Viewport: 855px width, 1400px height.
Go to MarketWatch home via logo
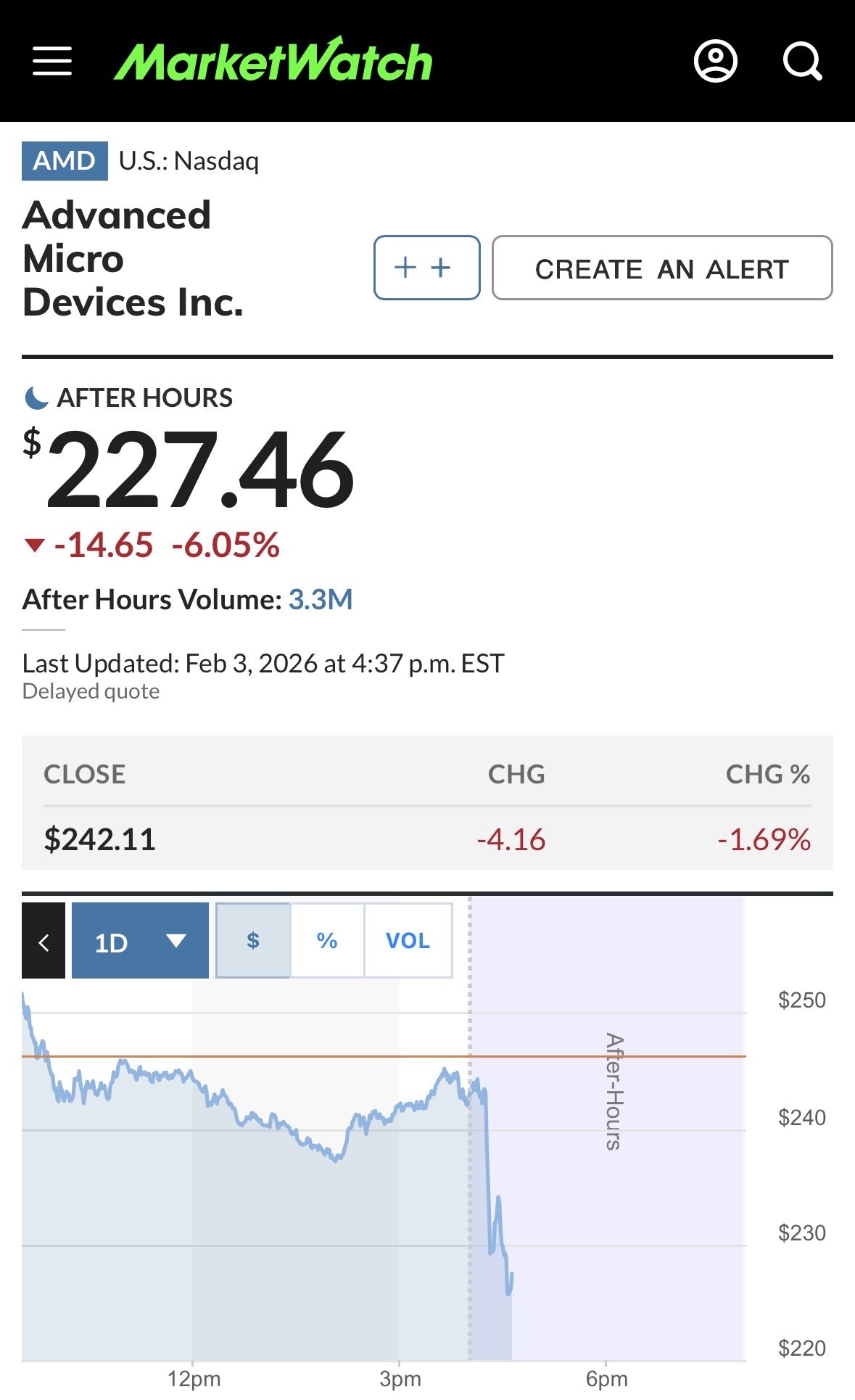(x=273, y=61)
